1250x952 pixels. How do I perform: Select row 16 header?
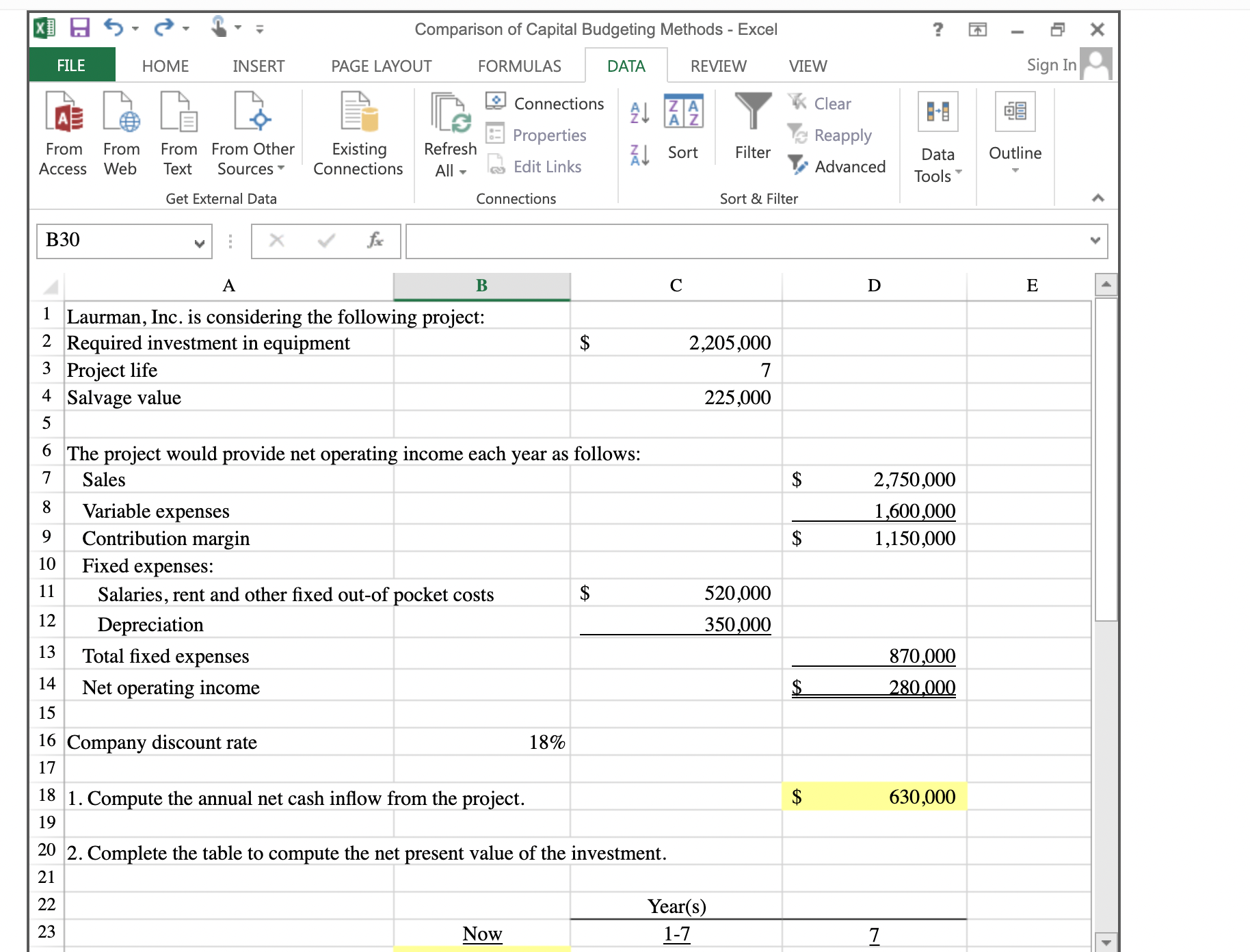(47, 741)
